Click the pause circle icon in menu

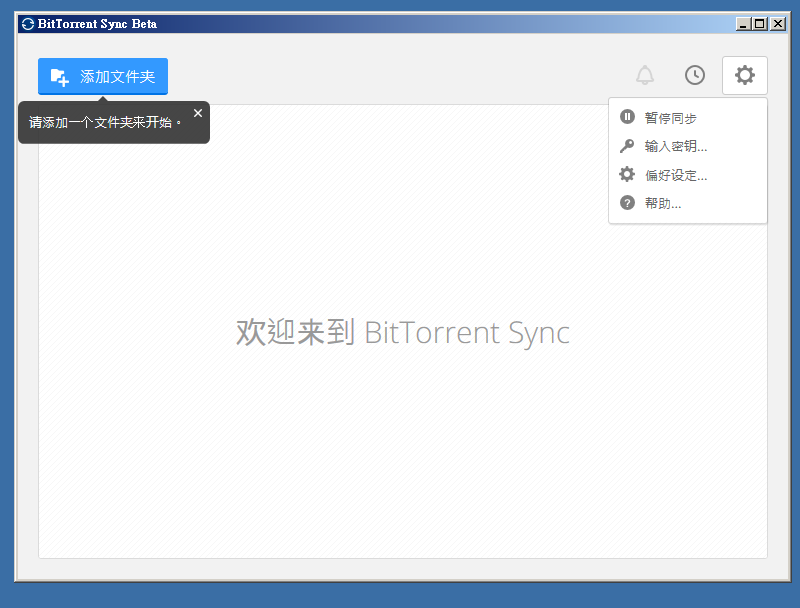[627, 117]
